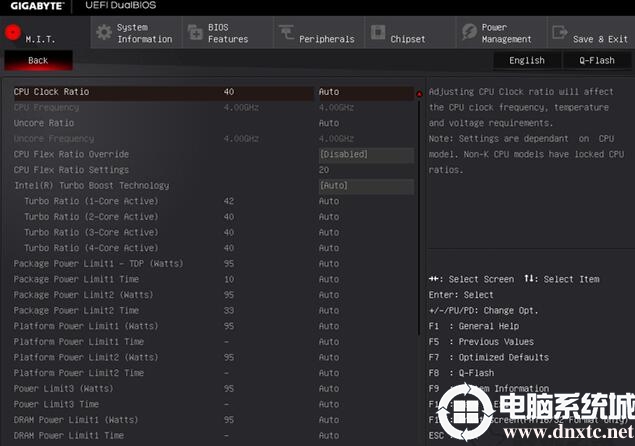Open the Power Management tab
This screenshot has width=635, height=446.
[502, 33]
